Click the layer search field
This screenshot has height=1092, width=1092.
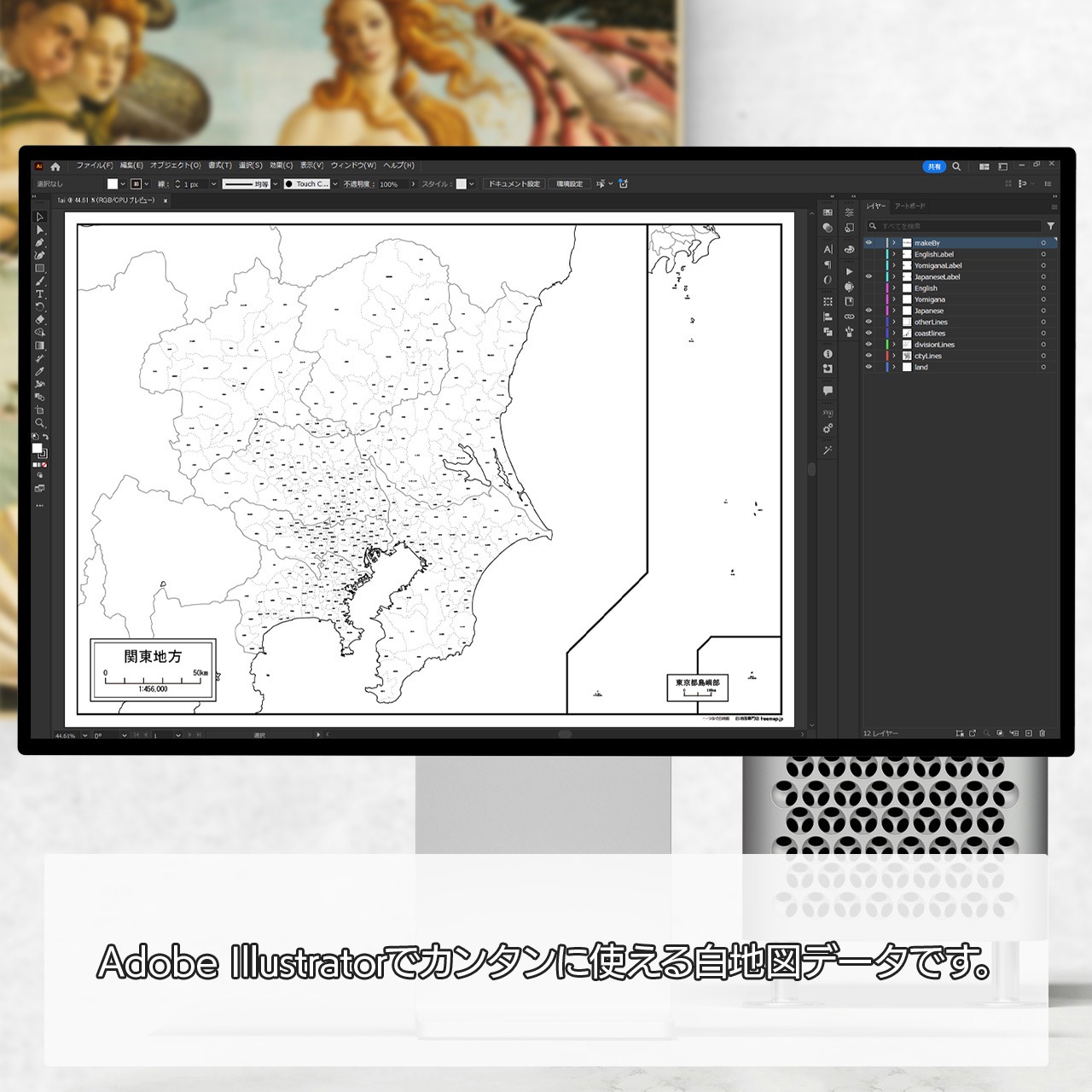954,226
